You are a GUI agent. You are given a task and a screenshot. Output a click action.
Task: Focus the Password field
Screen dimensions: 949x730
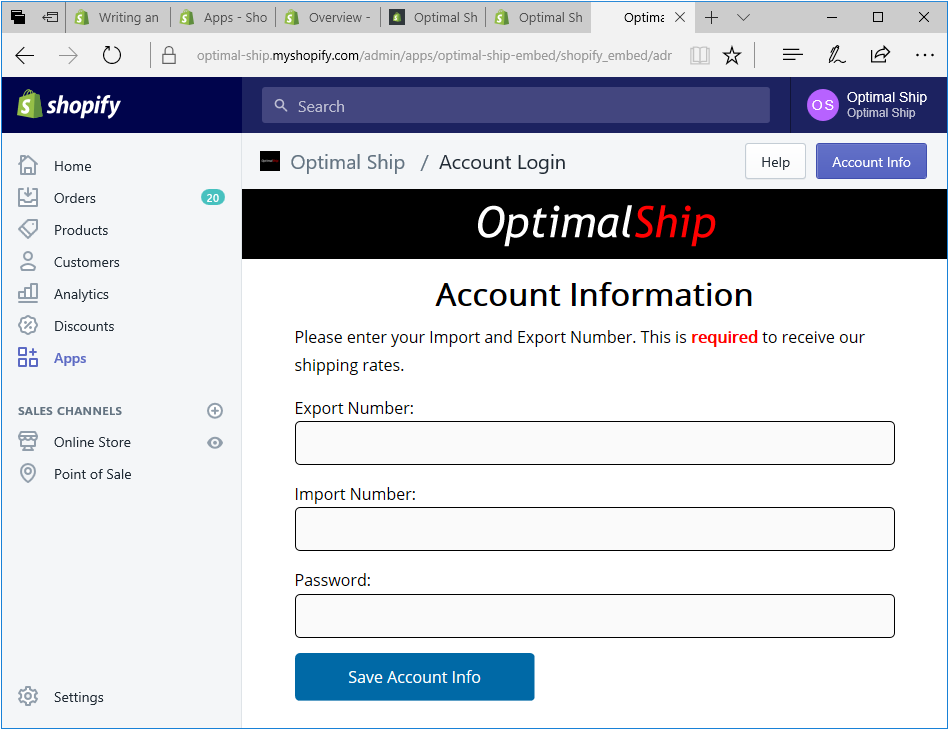[x=594, y=616]
